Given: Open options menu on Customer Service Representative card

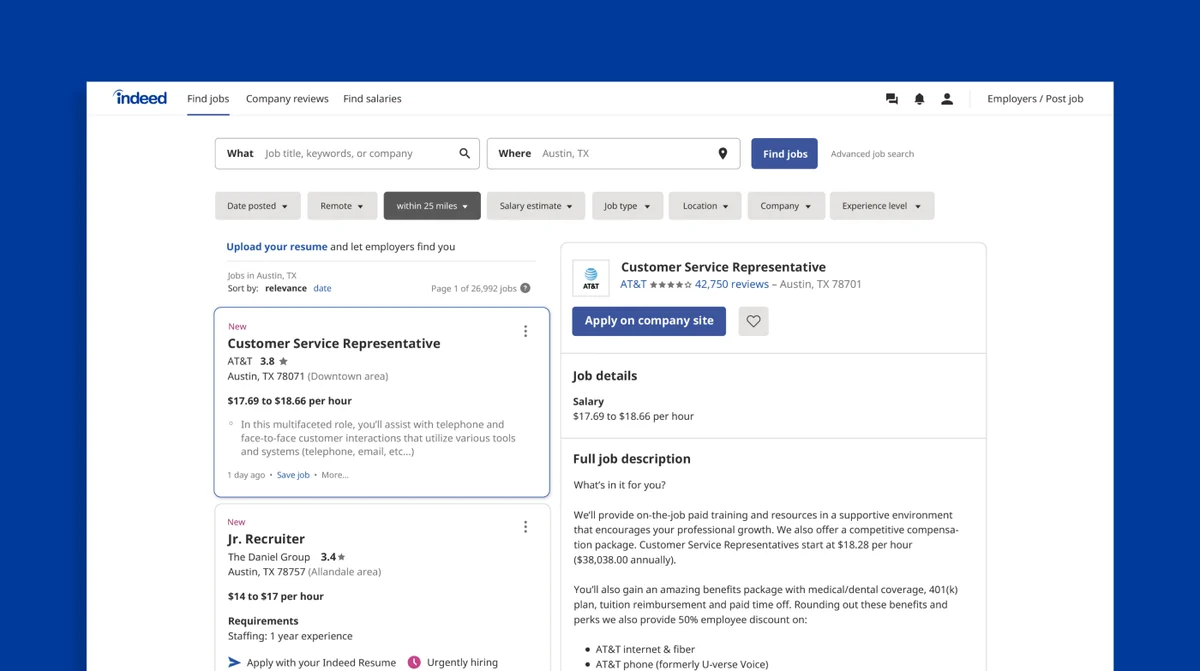Looking at the screenshot, I should (x=525, y=331).
